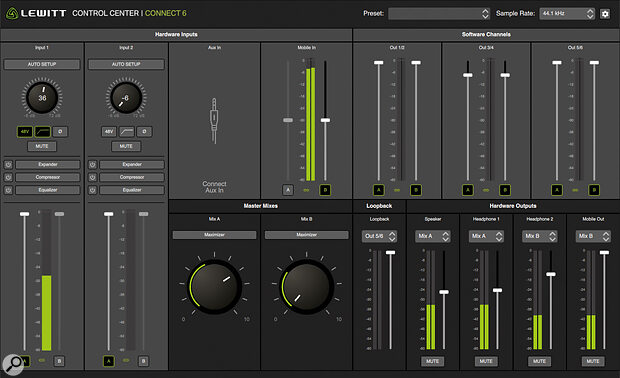Open the settings gear icon

[605, 14]
